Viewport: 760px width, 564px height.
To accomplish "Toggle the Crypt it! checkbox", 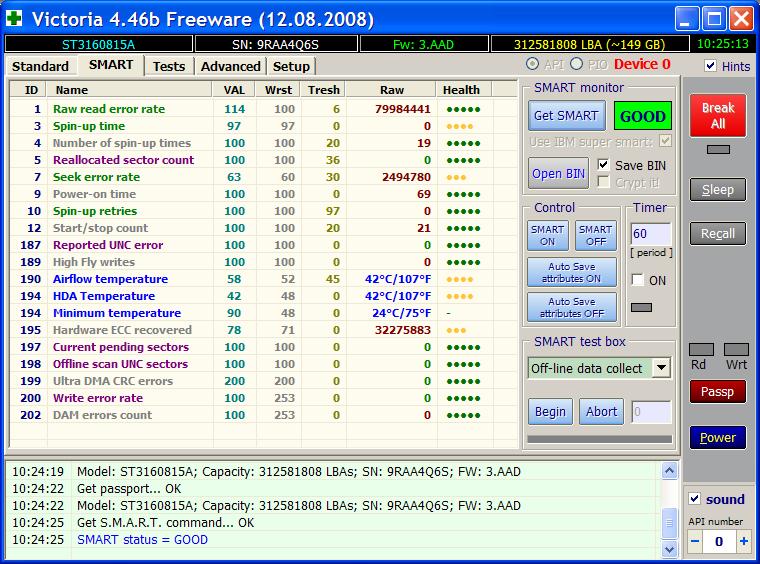I will (x=603, y=182).
